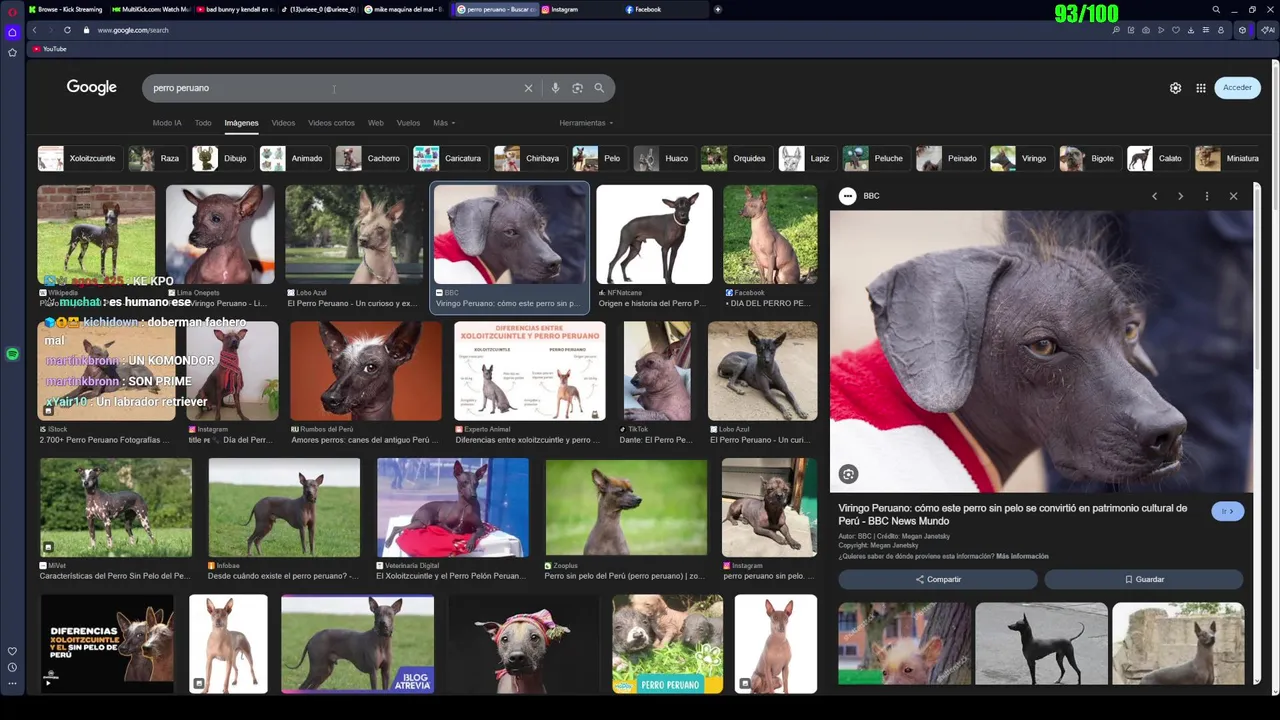Filter by Caricatura chip
The image size is (1280, 720).
click(448, 158)
